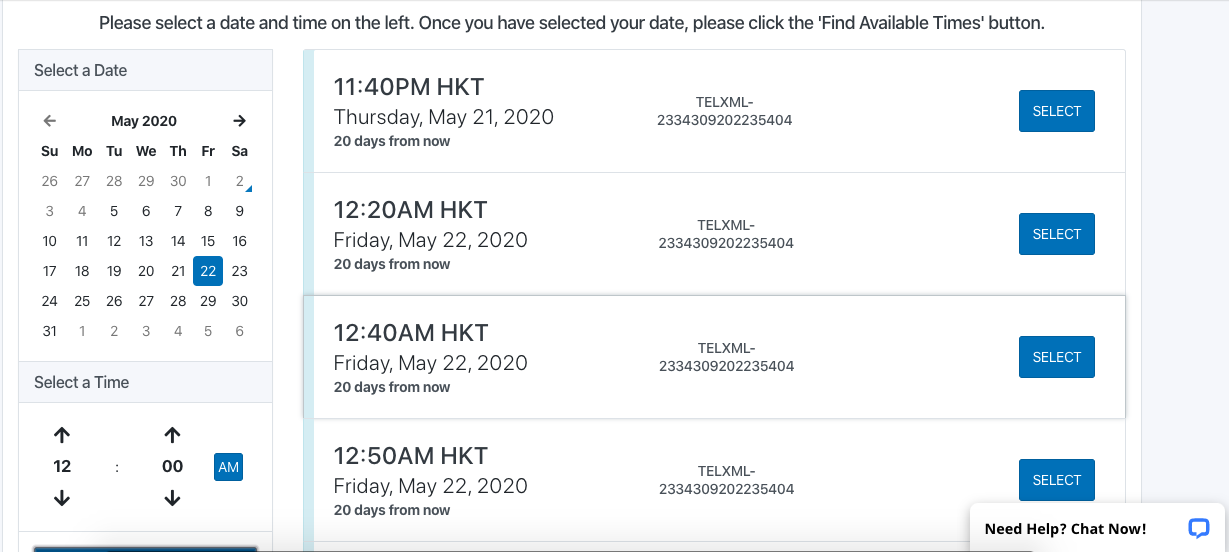1229x552 pixels.
Task: Pick May 15 in the calendar
Action: point(208,241)
